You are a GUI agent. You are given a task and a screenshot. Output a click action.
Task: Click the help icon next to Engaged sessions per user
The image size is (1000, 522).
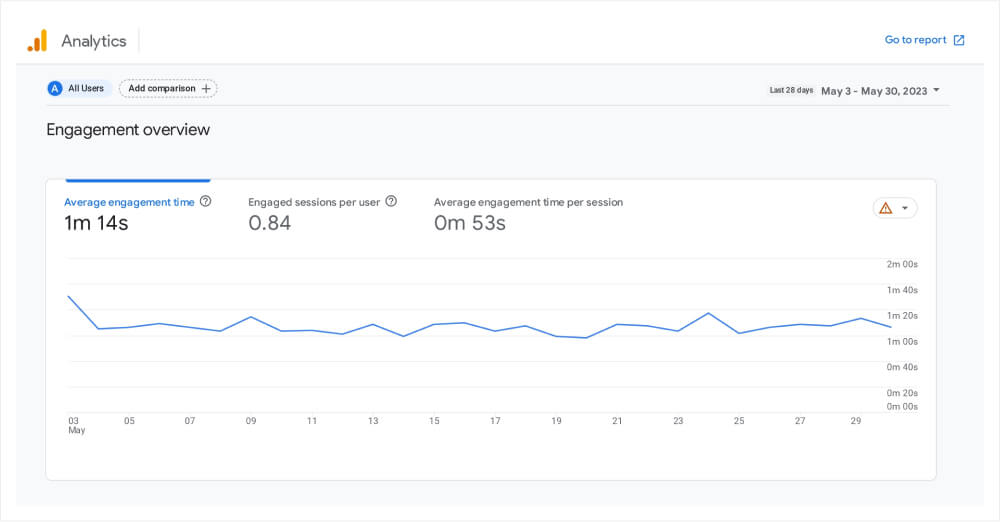click(x=391, y=201)
